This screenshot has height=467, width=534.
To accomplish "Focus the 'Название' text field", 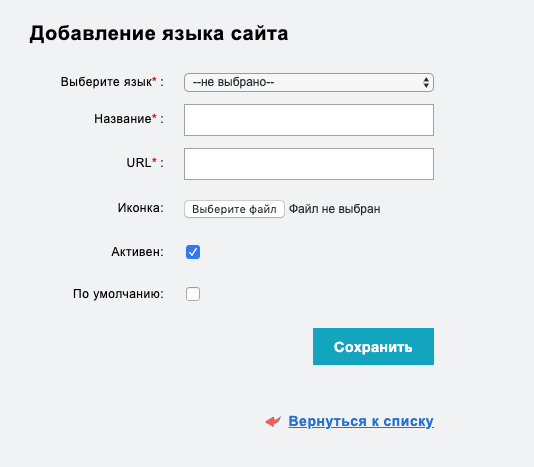I will 309,120.
